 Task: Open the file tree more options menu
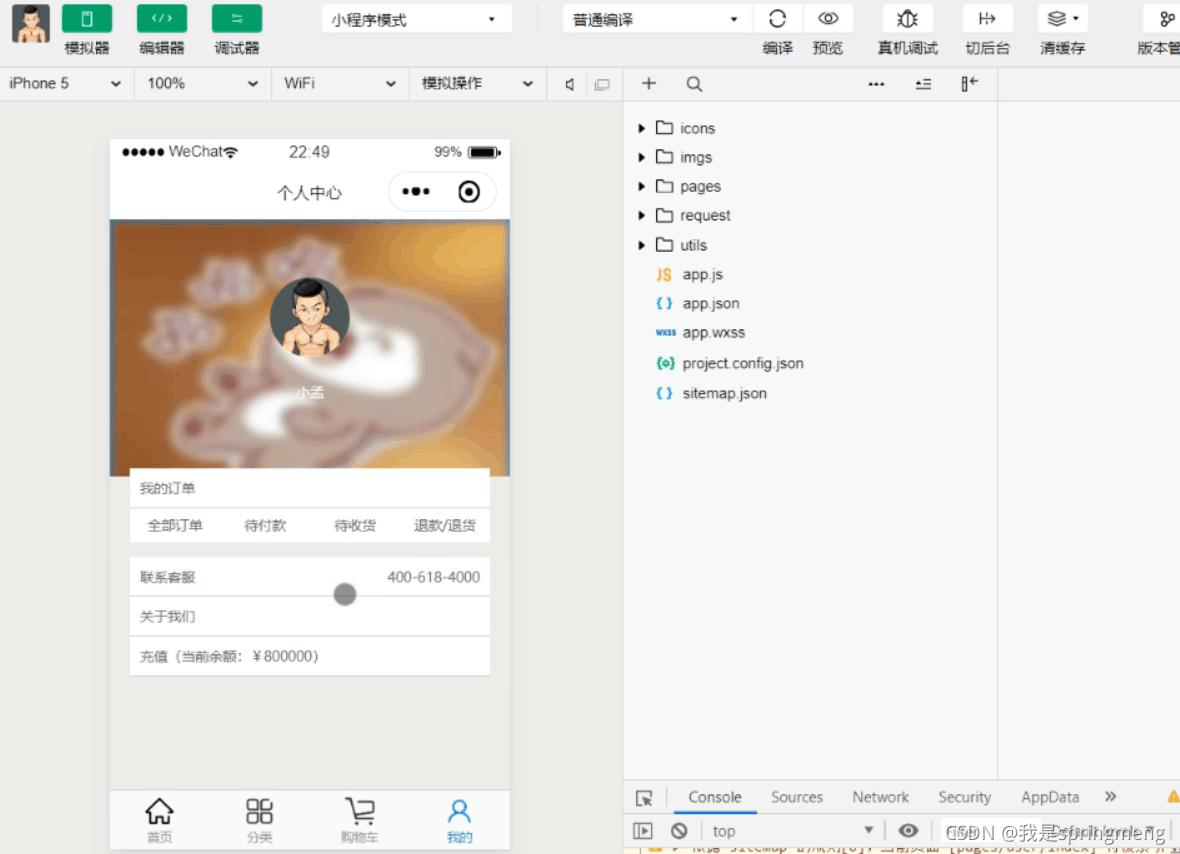[x=876, y=84]
